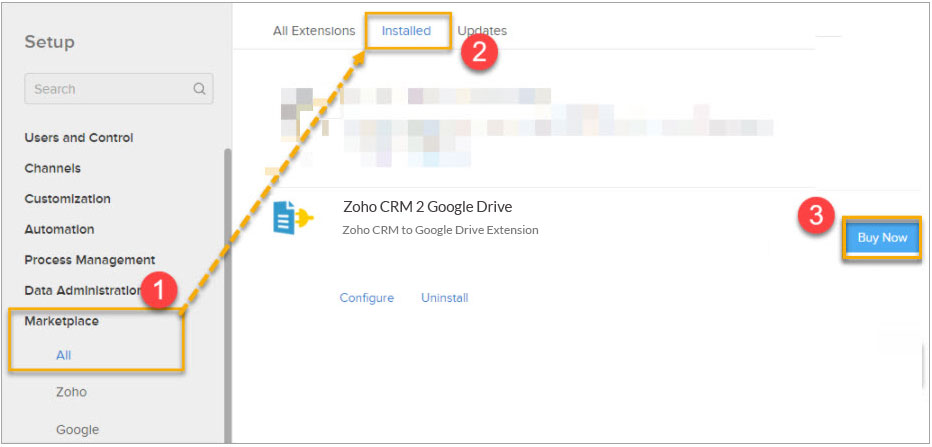Expand Users and Control section
The height and width of the screenshot is (447, 932).
pyautogui.click(x=78, y=138)
